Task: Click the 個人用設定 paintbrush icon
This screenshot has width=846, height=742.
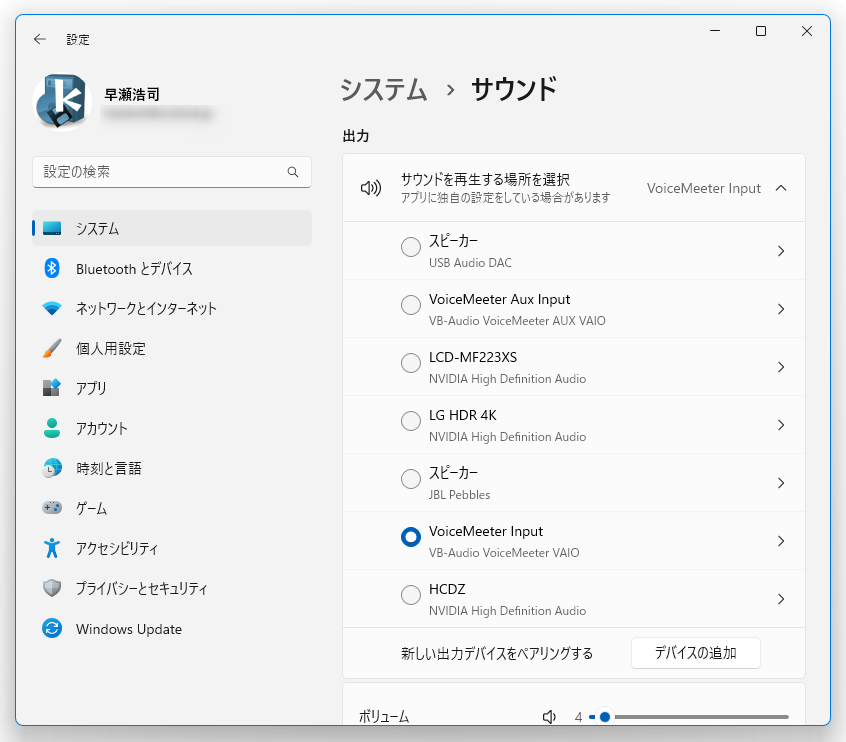Action: 52,348
